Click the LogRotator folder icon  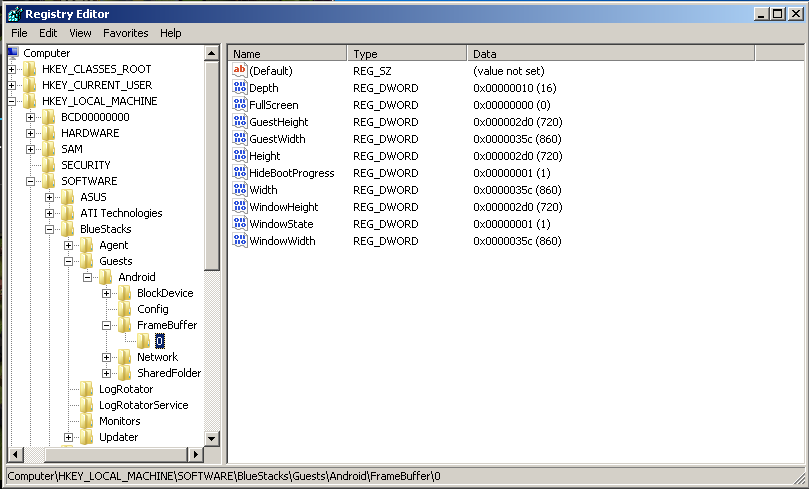click(x=87, y=388)
